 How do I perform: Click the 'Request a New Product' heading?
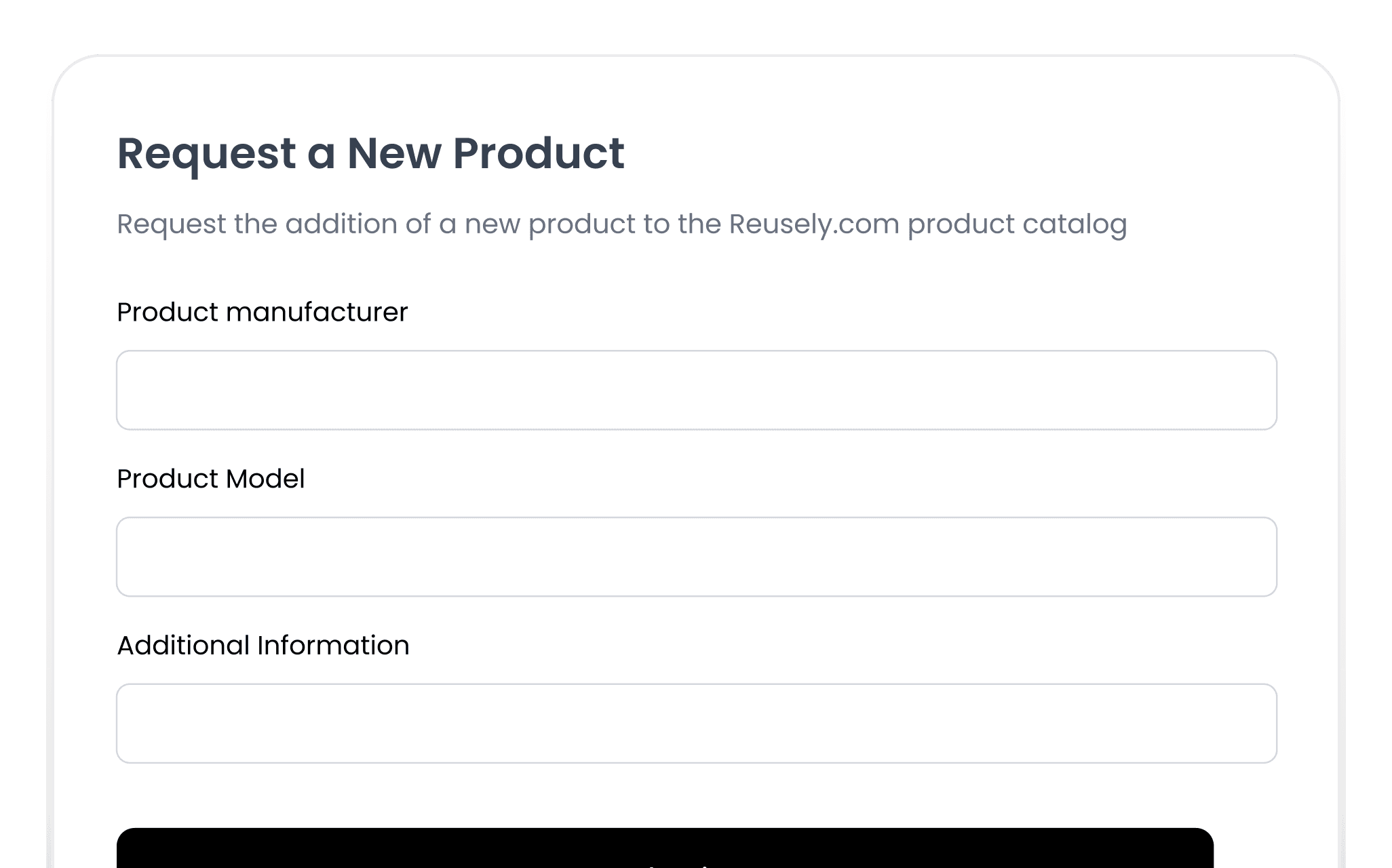[x=370, y=153]
